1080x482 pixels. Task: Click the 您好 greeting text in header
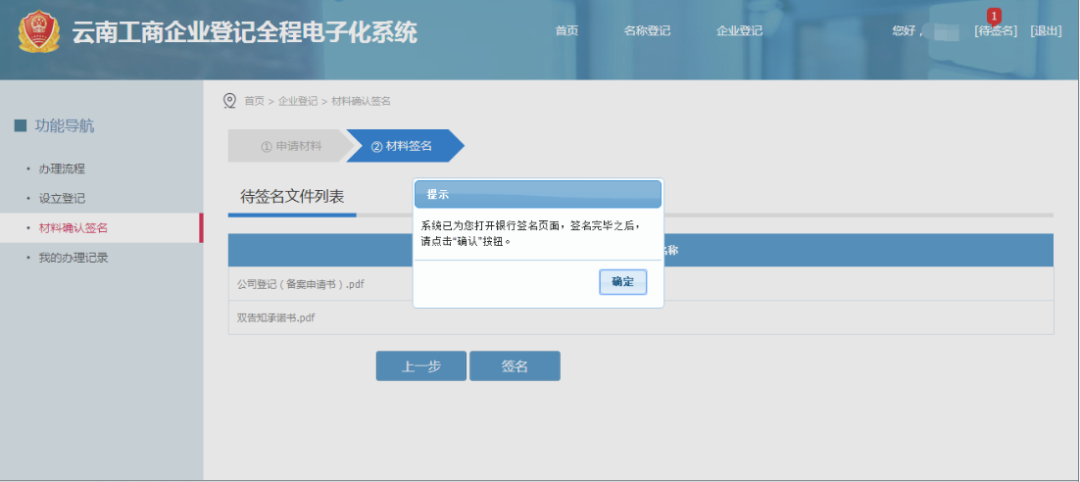tap(907, 31)
